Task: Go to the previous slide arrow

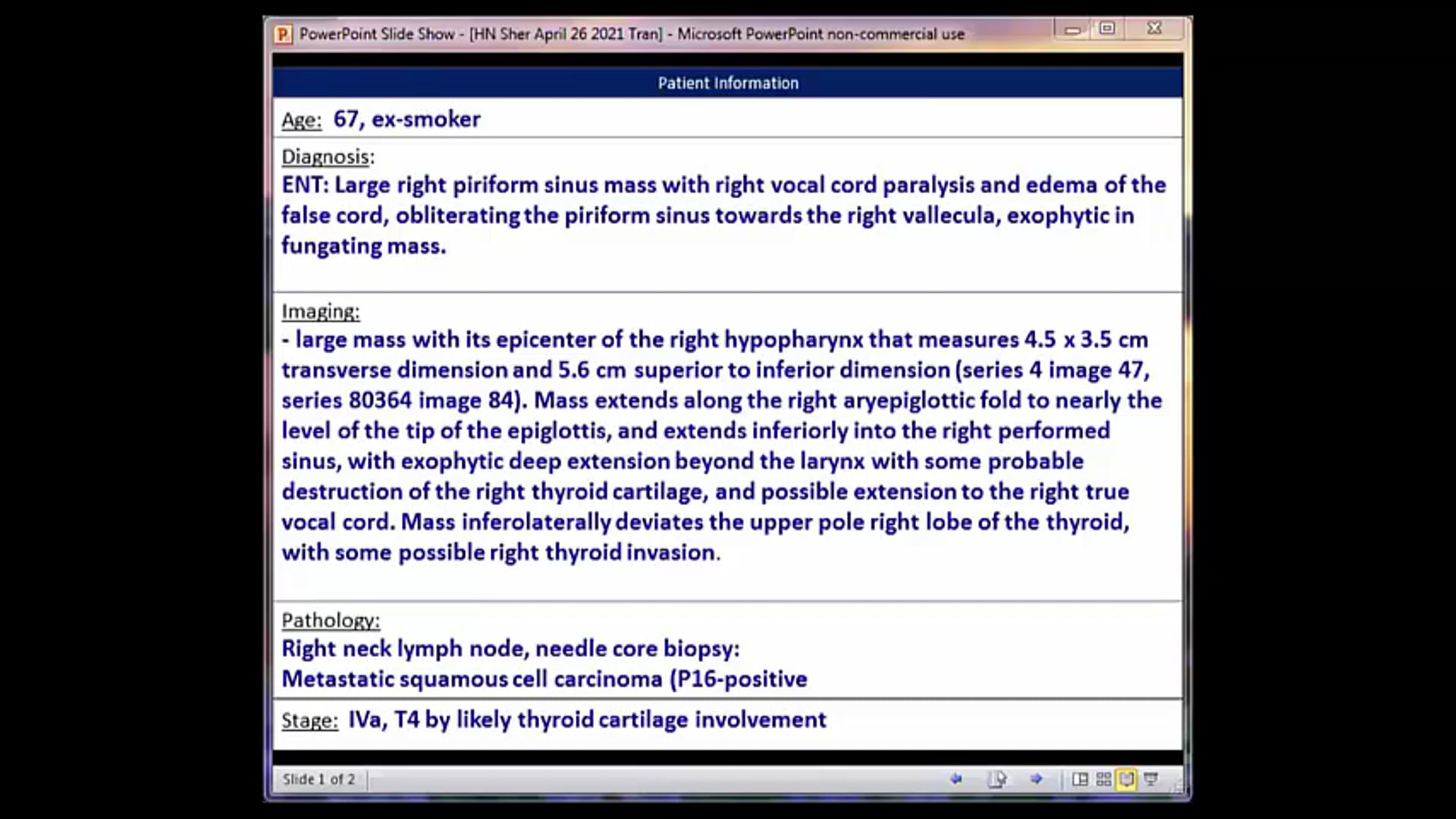Action: [955, 779]
